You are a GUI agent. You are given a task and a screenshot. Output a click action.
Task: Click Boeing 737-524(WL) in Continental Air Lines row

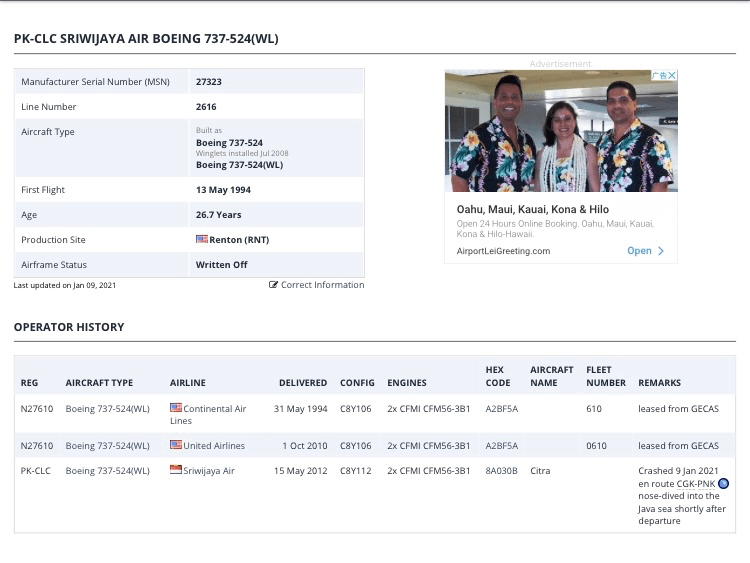[x=107, y=408]
